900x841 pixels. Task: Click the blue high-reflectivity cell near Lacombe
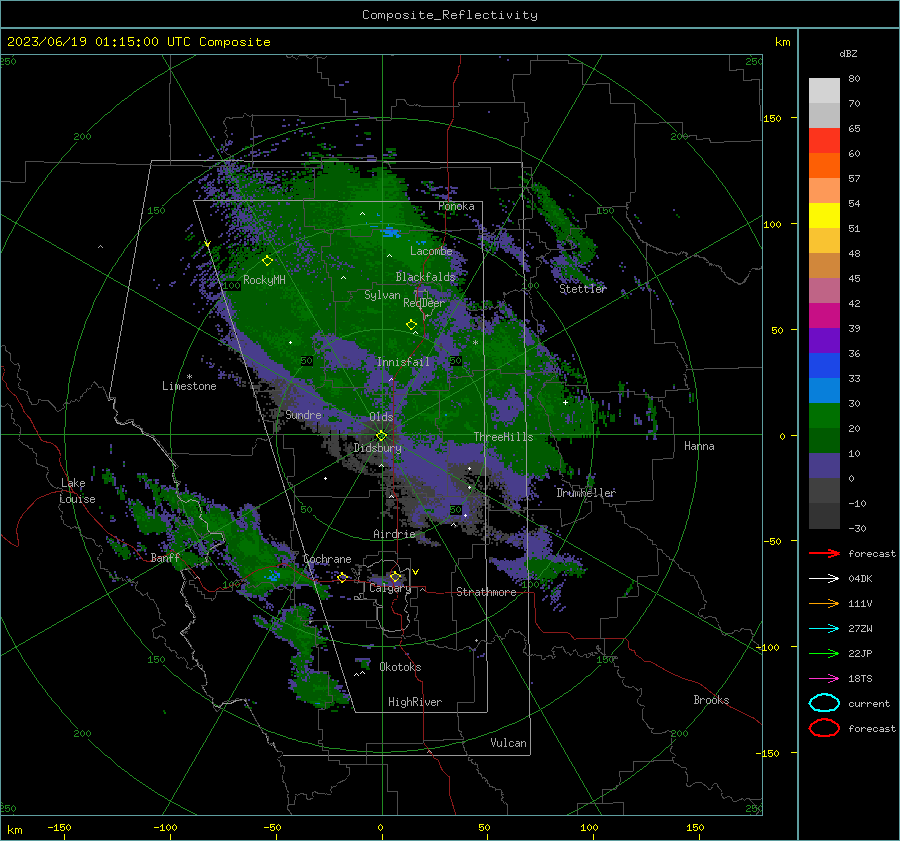pyautogui.click(x=391, y=232)
